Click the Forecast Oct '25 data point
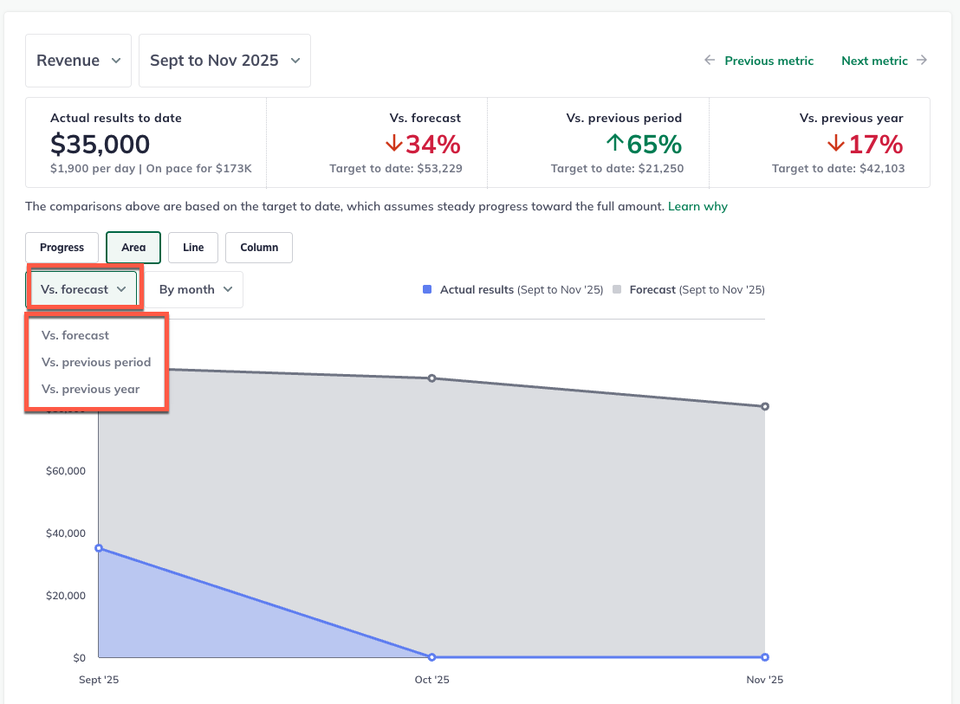 (x=432, y=378)
